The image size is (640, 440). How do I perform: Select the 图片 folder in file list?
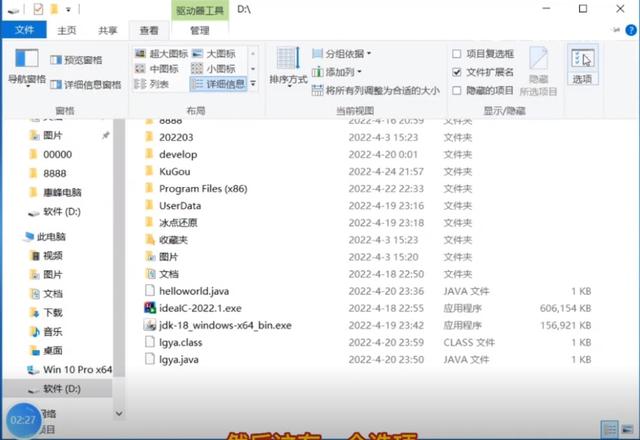[x=169, y=257]
